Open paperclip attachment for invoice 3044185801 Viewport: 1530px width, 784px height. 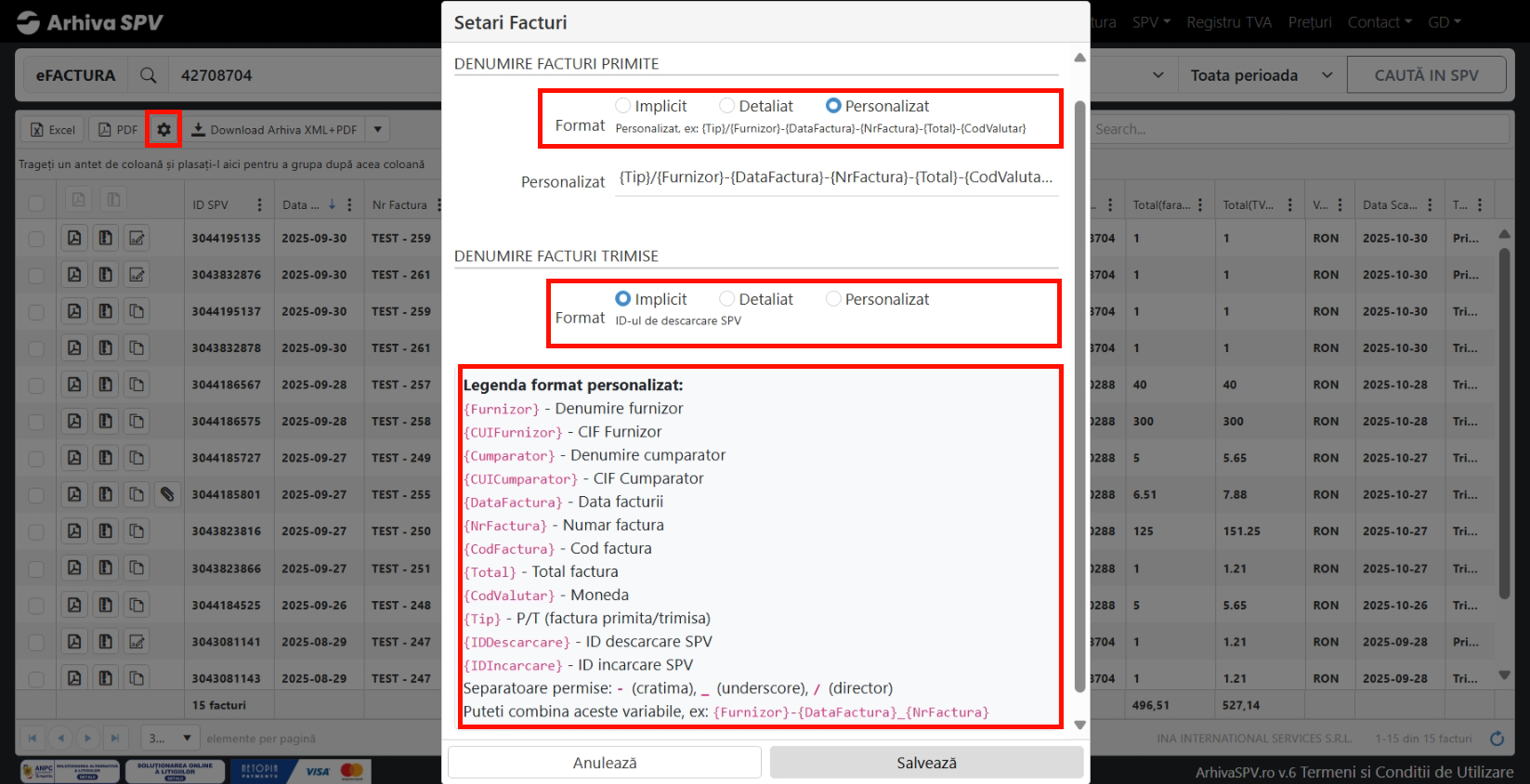point(167,494)
